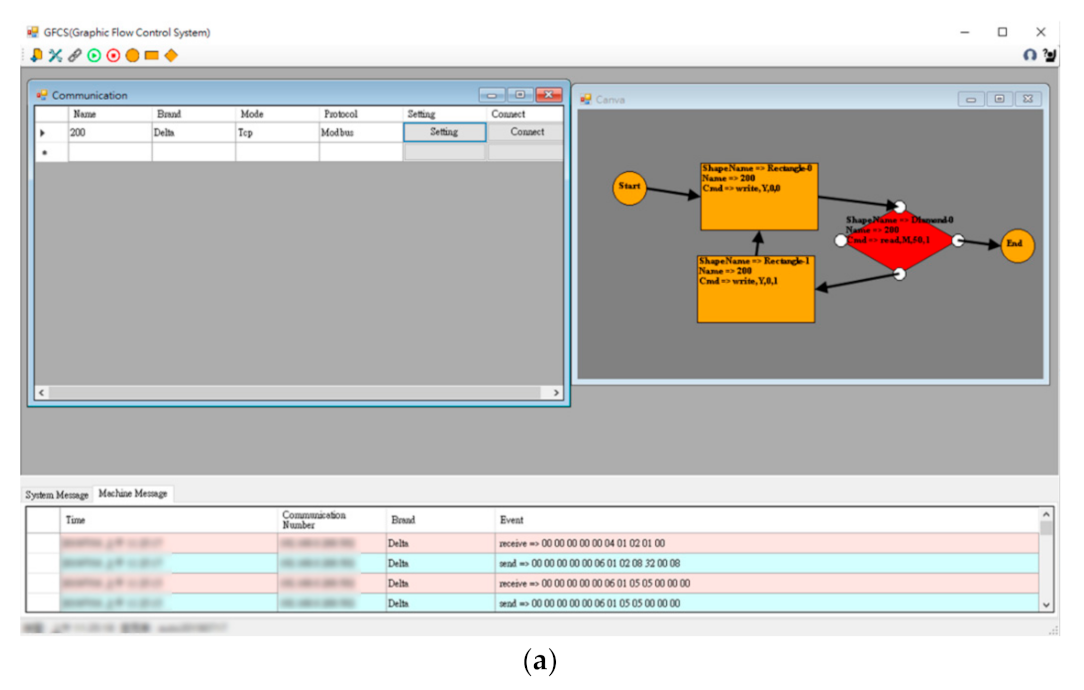The height and width of the screenshot is (690, 1084).
Task: Click the Connect button for device 200
Action: point(526,132)
